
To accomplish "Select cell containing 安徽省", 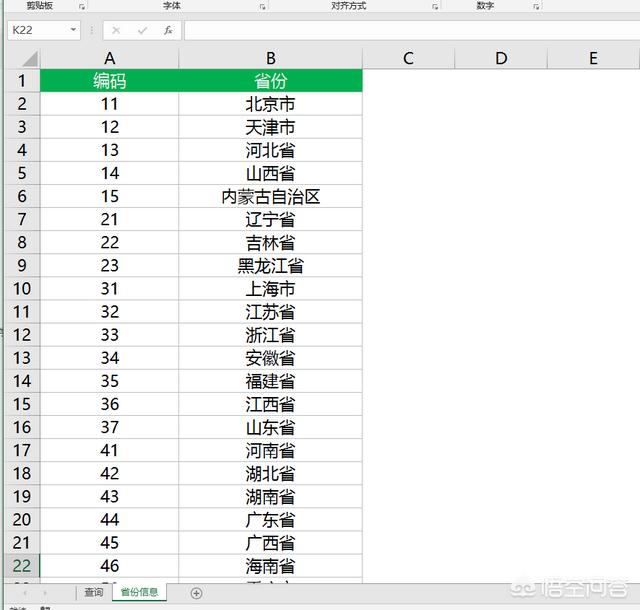I will 271,358.
